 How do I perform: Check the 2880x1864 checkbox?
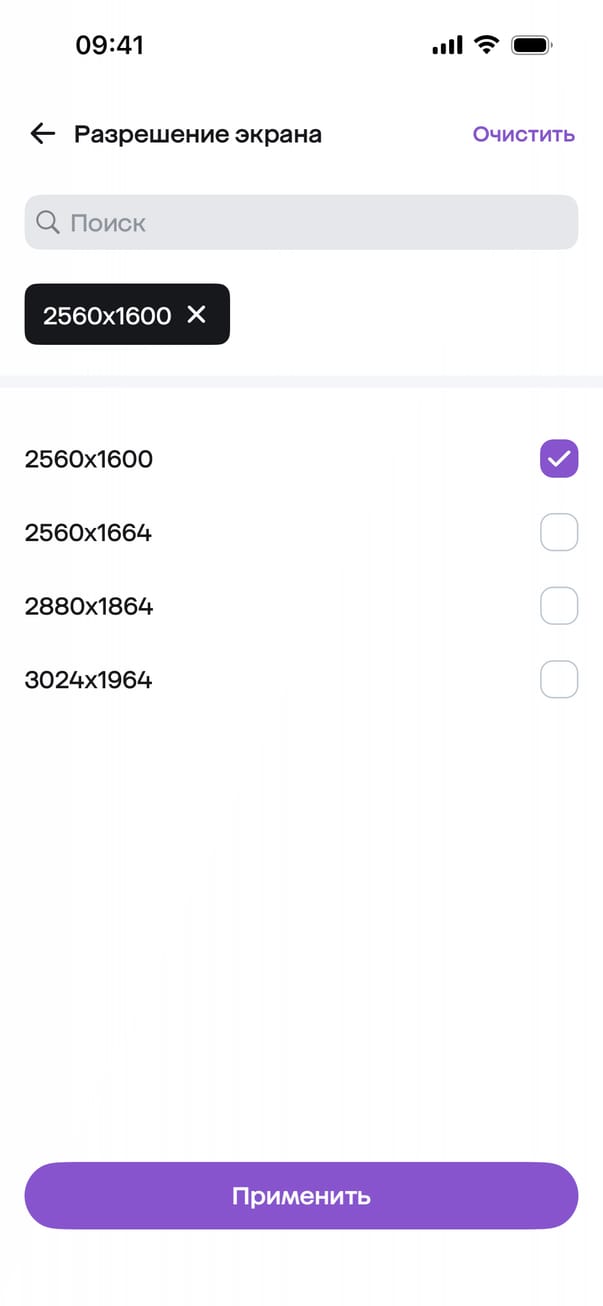[559, 606]
